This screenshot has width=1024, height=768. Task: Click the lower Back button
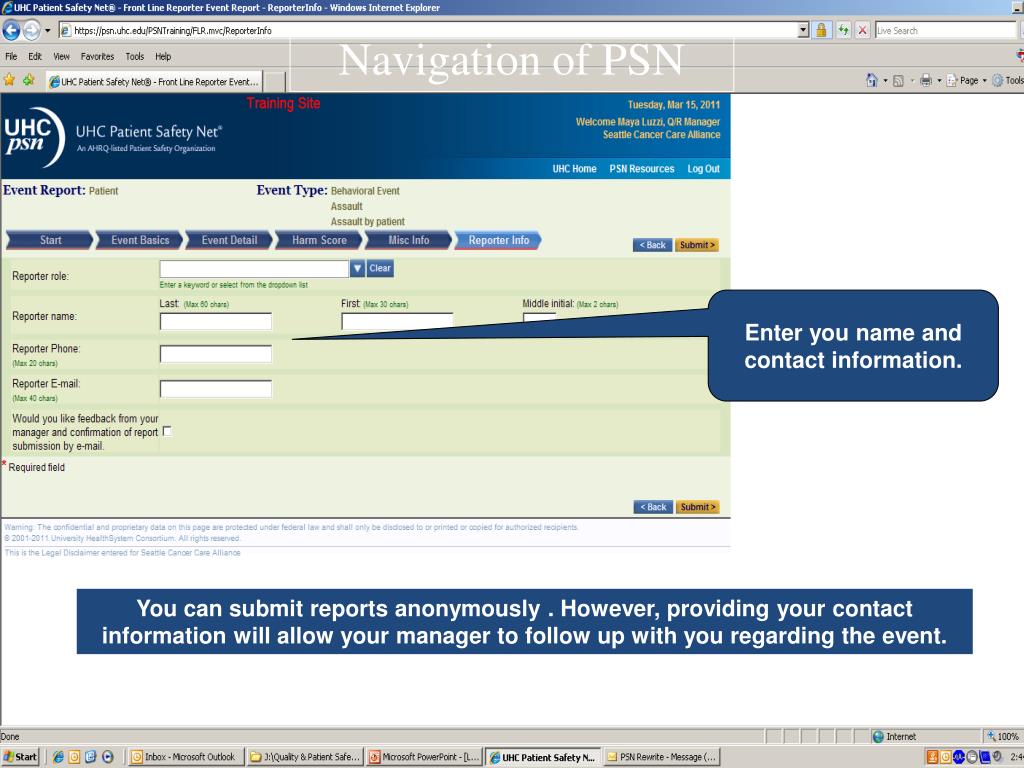coord(653,507)
